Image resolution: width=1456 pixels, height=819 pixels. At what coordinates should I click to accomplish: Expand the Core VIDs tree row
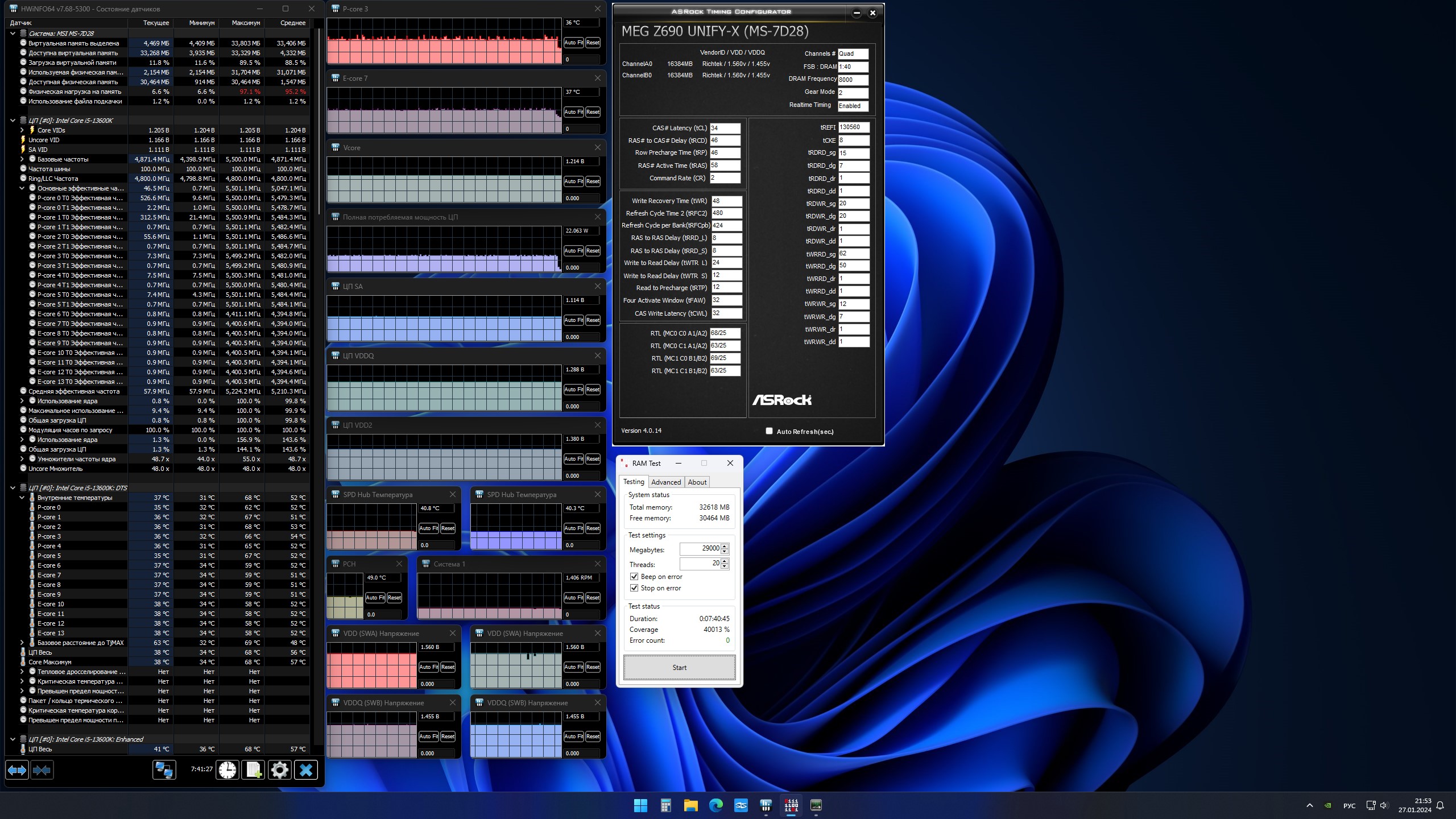pyautogui.click(x=22, y=130)
